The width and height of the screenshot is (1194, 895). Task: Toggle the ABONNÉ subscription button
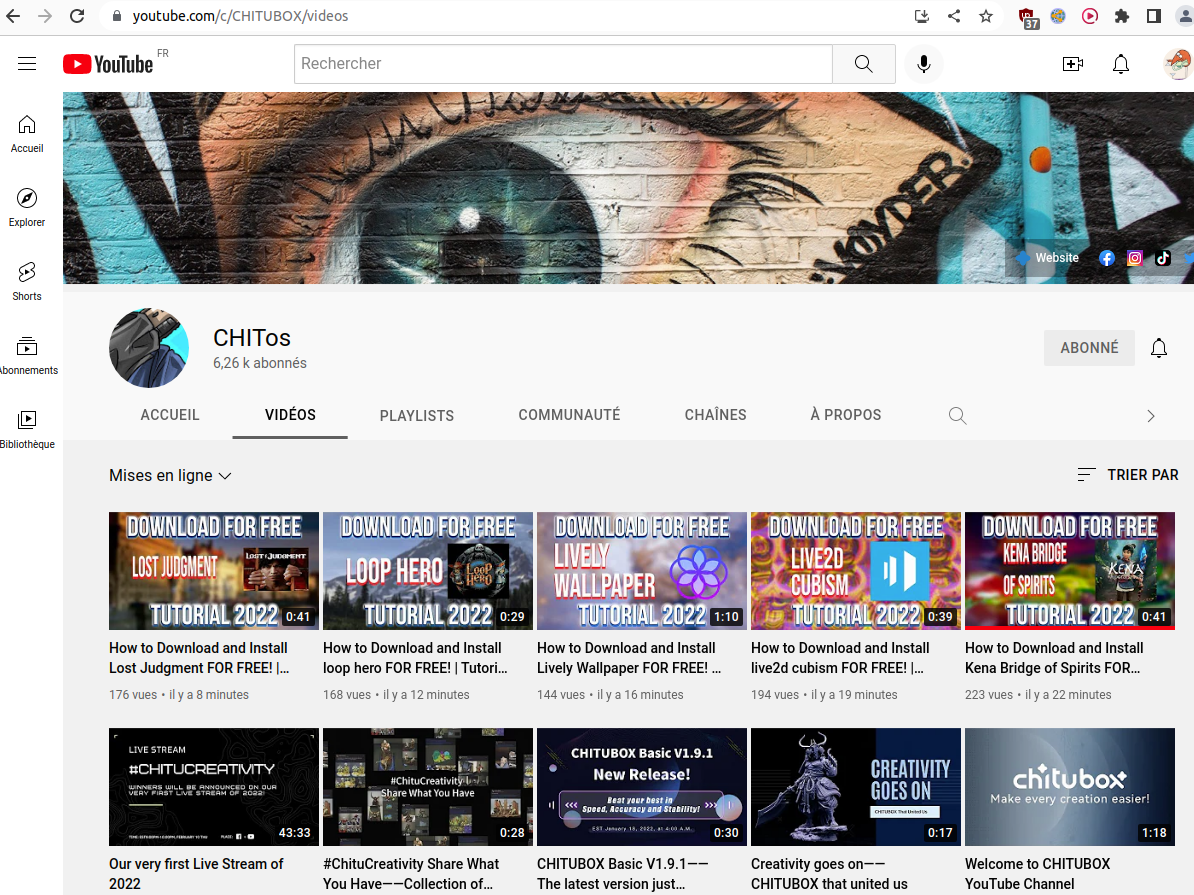(1089, 348)
